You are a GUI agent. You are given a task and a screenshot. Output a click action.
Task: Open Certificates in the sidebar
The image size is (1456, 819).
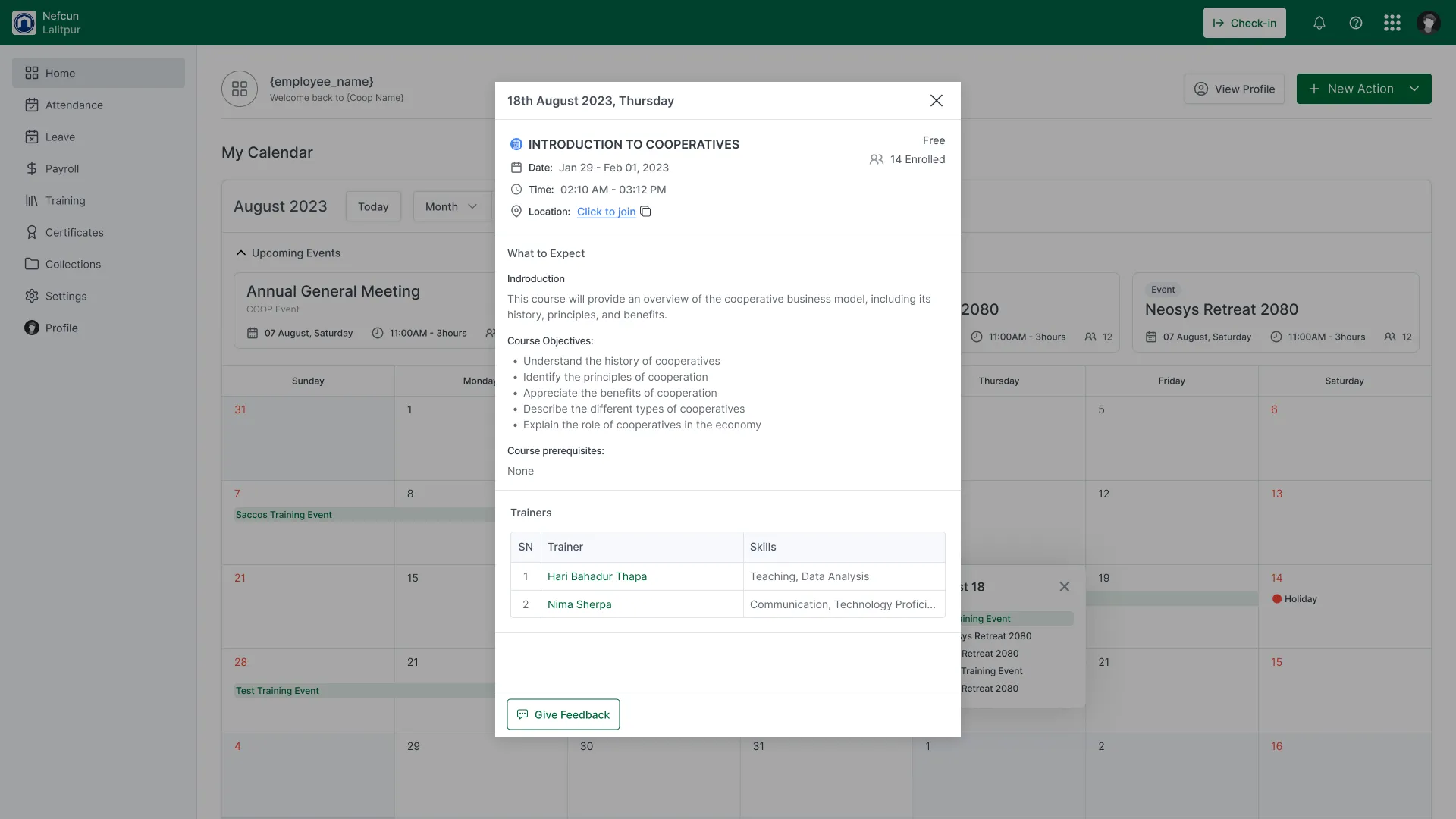click(x=99, y=232)
